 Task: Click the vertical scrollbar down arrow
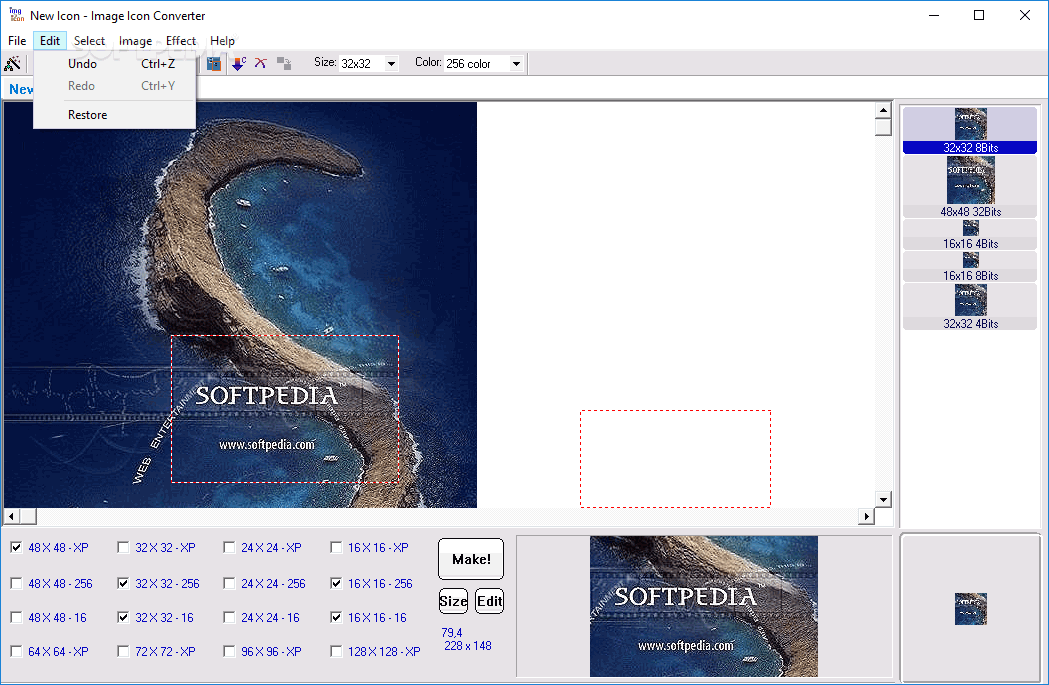tap(883, 499)
